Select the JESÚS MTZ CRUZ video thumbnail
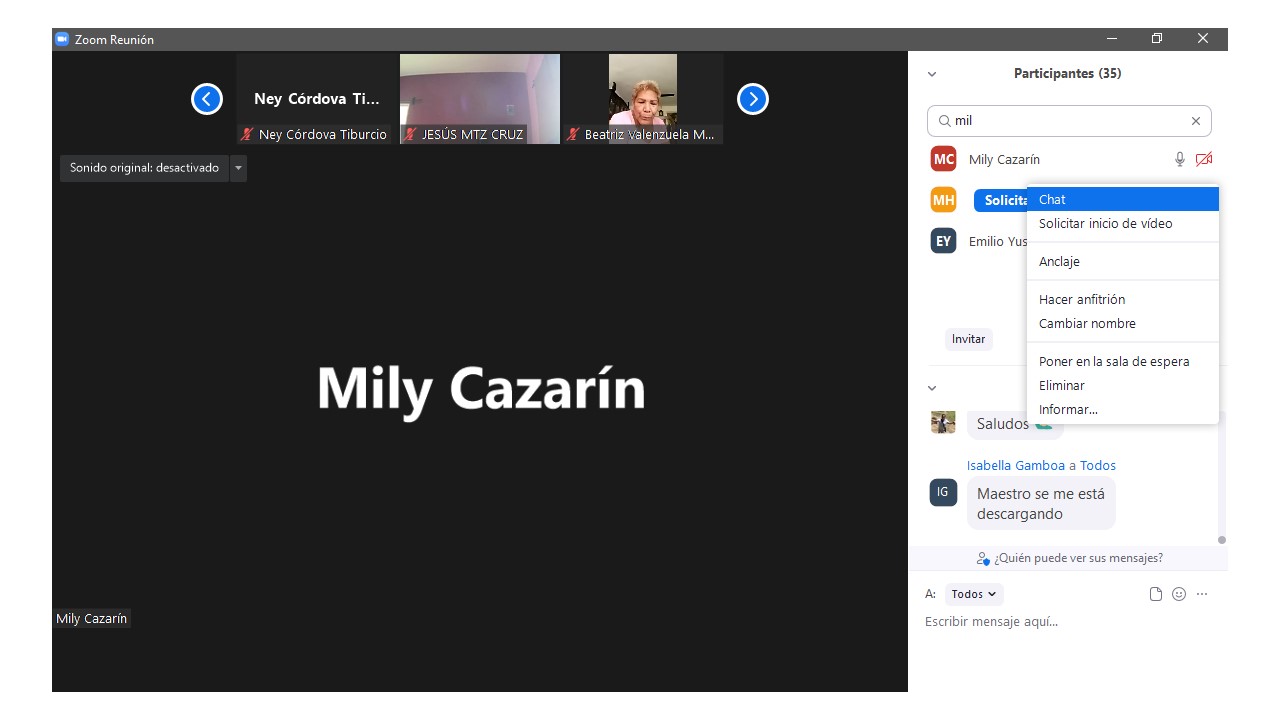This screenshot has width=1280, height=720. pyautogui.click(x=480, y=99)
